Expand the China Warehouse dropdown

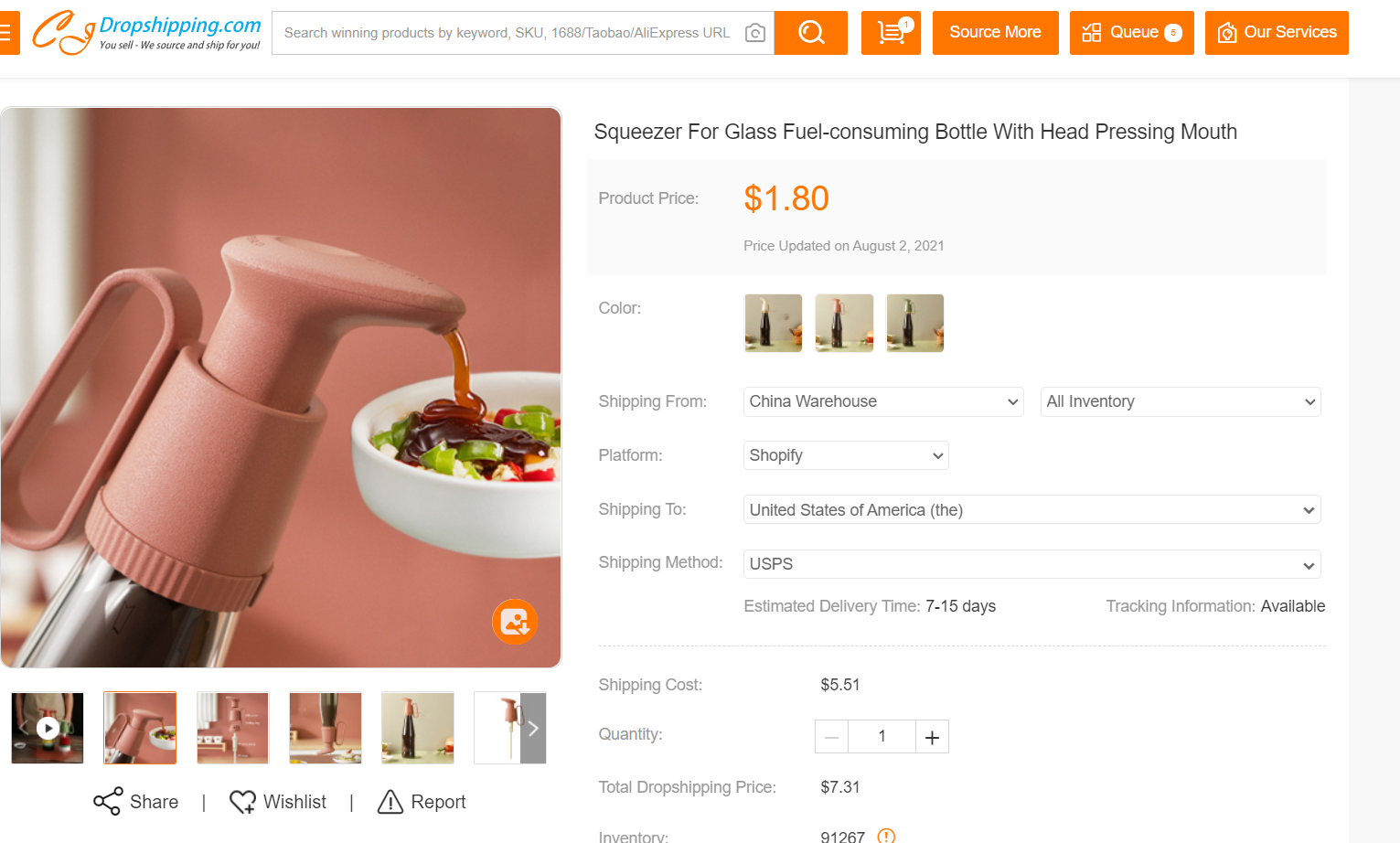(882, 401)
